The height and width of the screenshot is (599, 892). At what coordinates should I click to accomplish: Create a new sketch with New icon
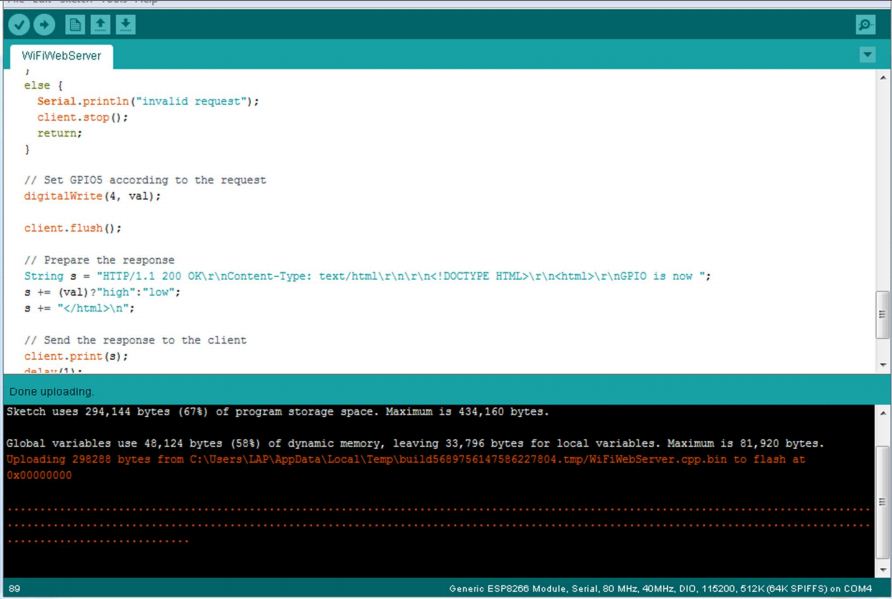coord(74,25)
